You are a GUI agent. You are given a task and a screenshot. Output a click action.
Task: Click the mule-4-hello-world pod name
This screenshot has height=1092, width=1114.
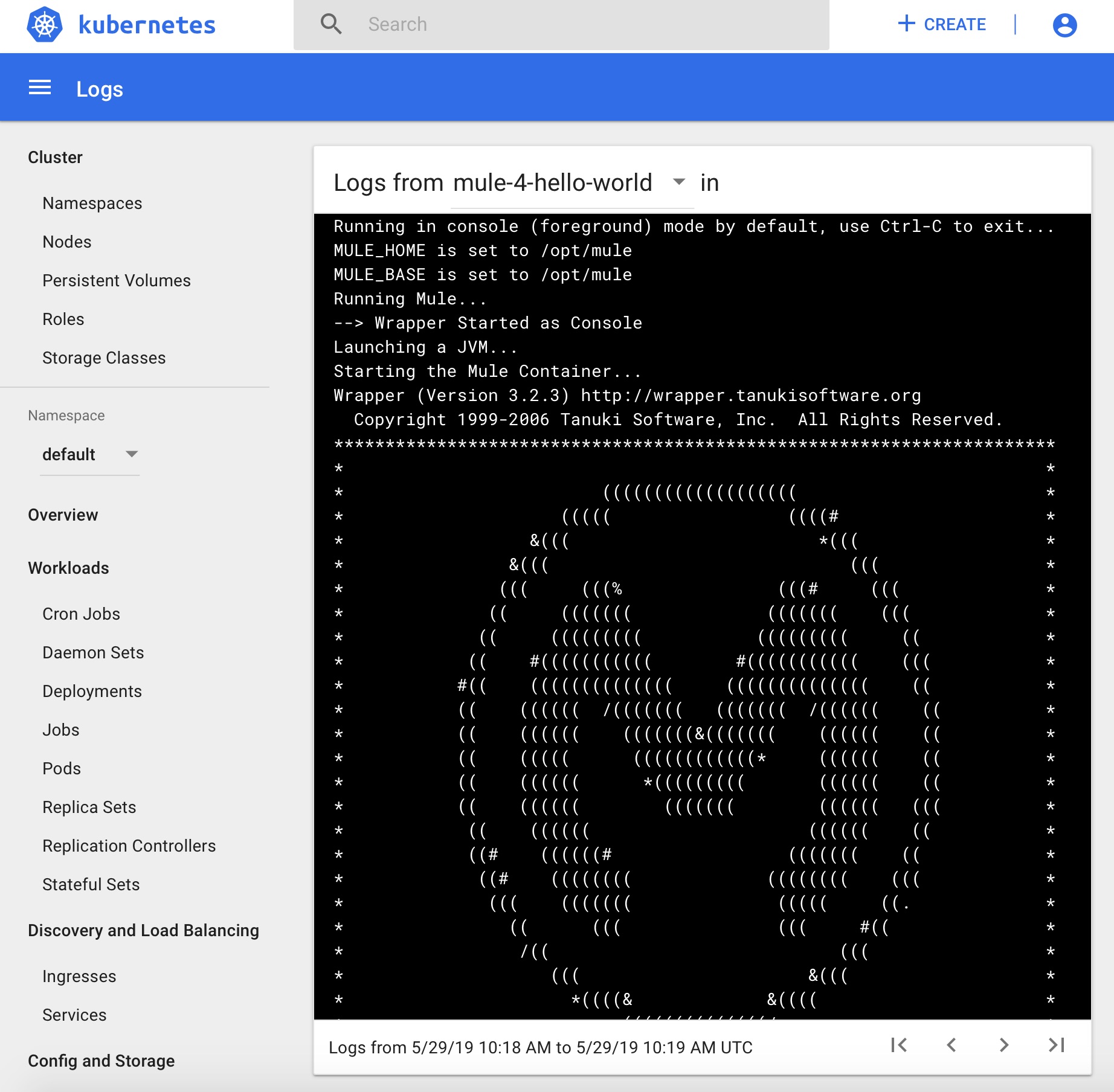coord(553,182)
